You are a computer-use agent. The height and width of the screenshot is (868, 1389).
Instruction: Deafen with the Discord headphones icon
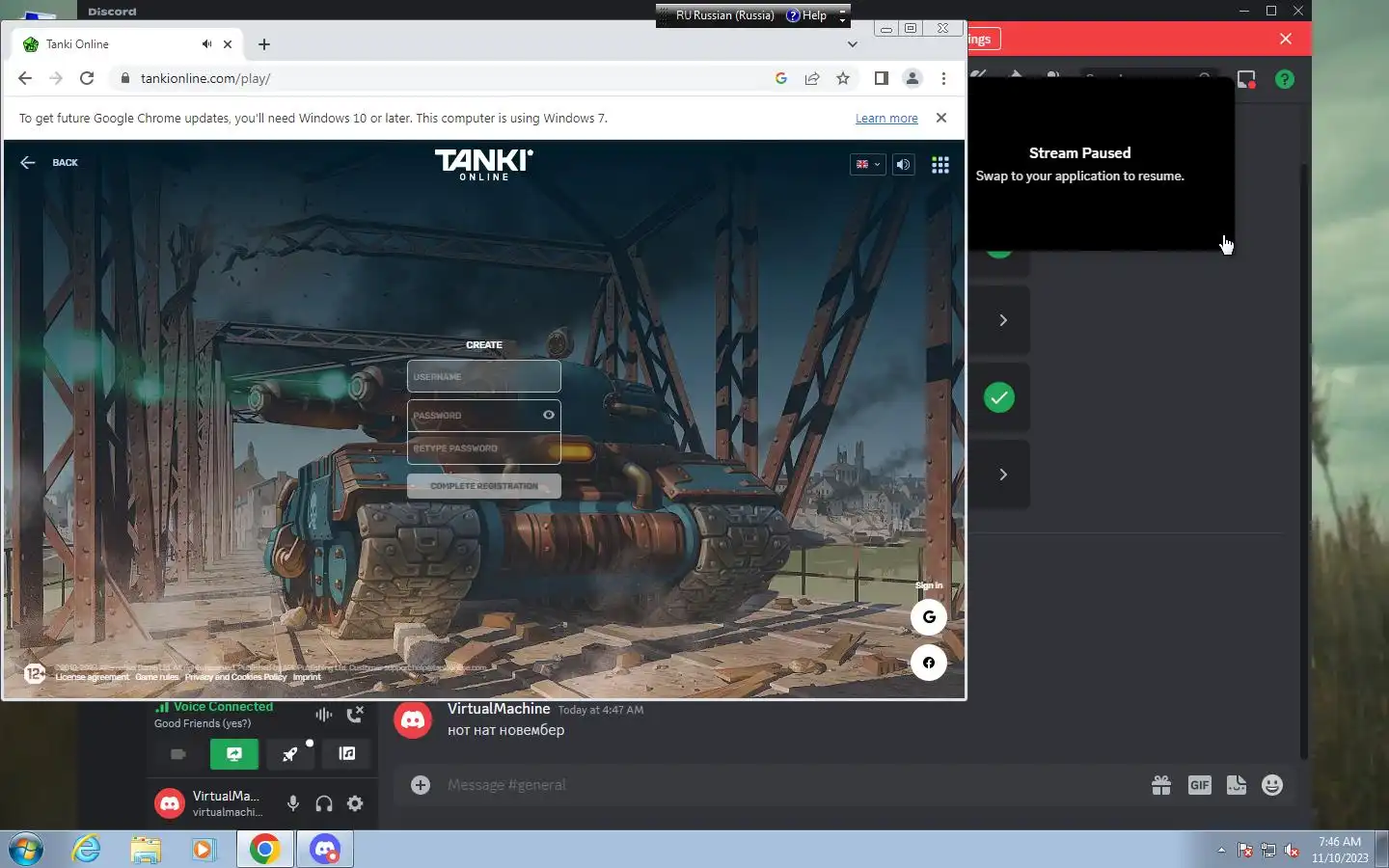click(324, 803)
